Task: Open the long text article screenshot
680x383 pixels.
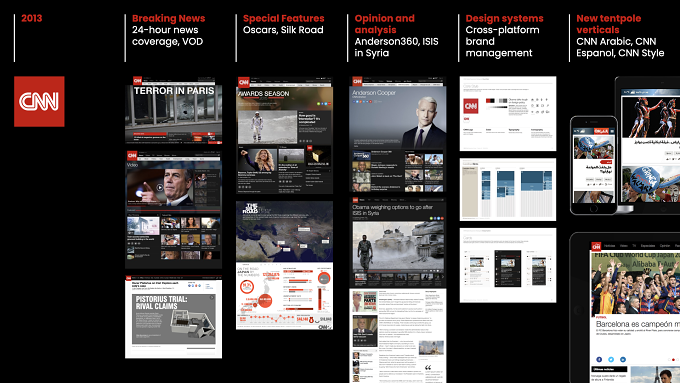Action: pyautogui.click(x=398, y=336)
